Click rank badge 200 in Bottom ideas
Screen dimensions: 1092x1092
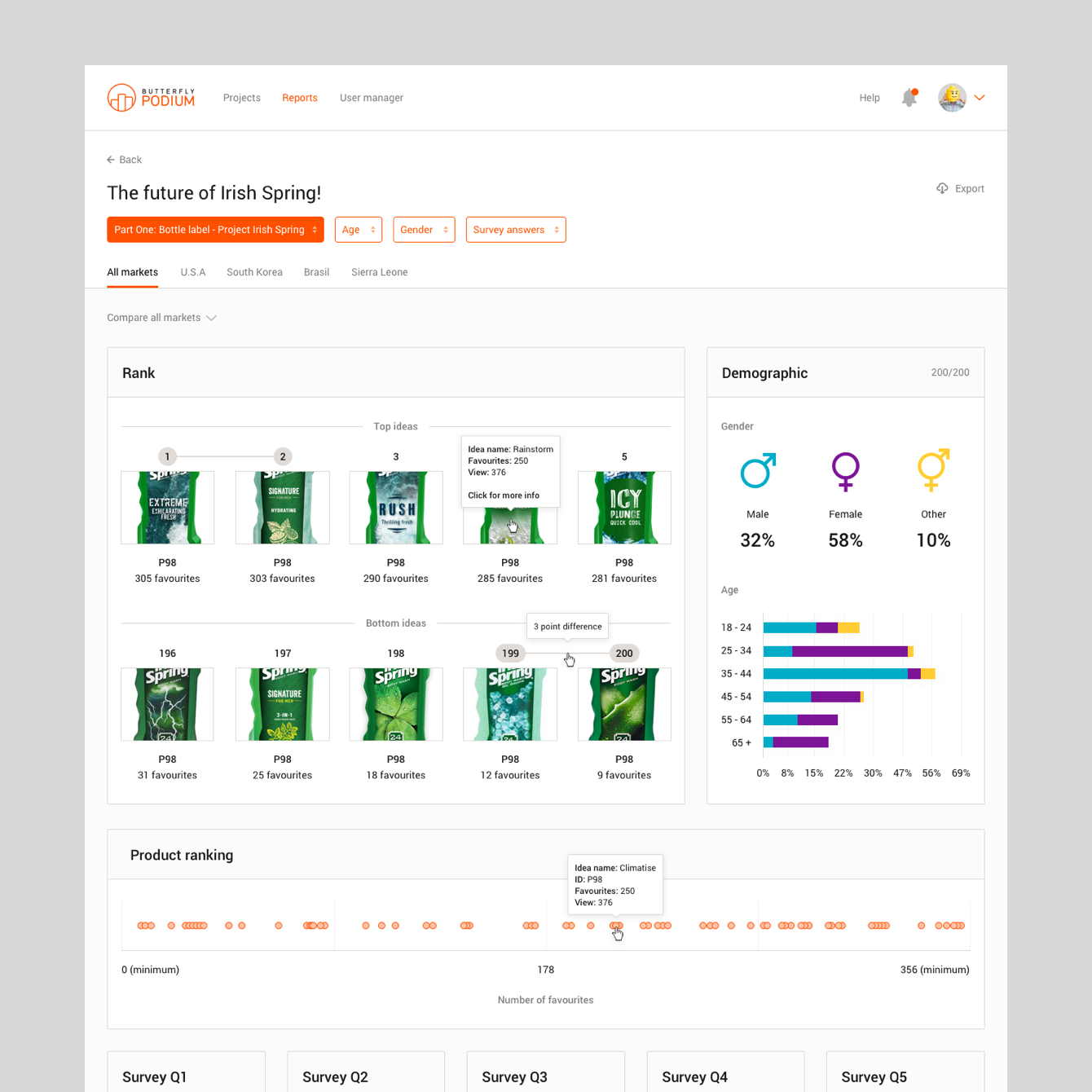tap(624, 654)
